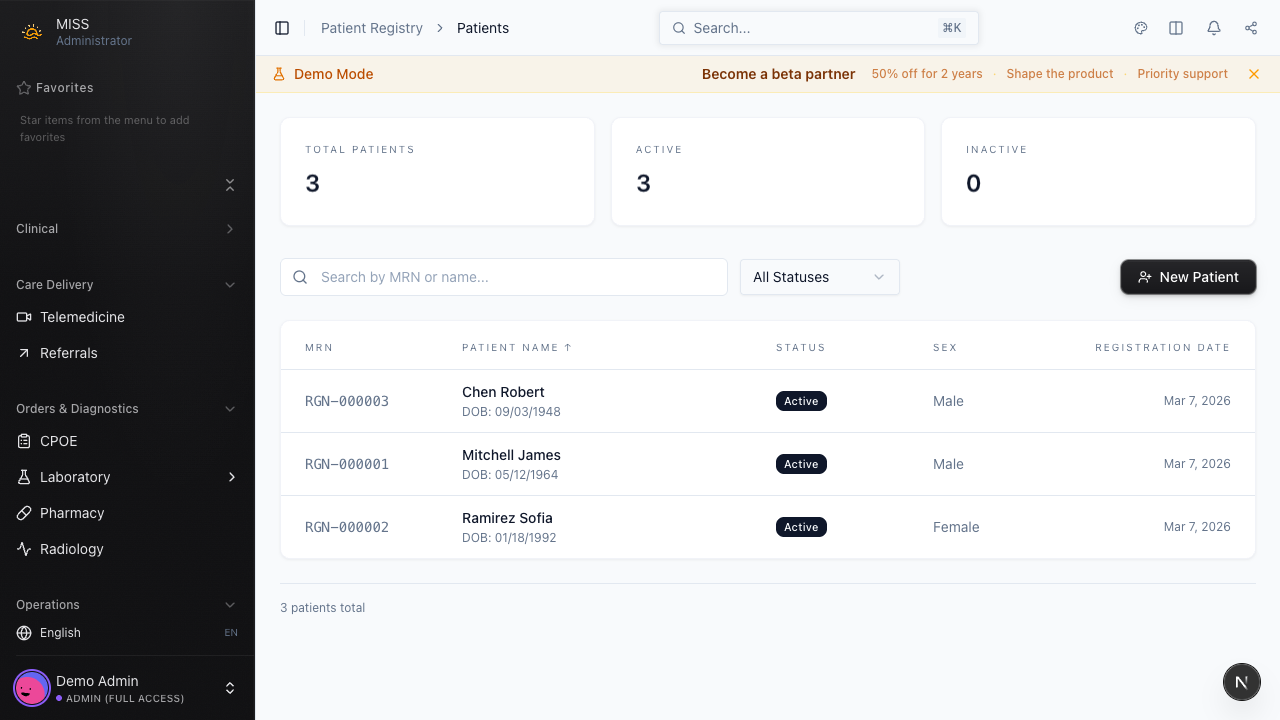Open the theme palette icon in the header

(x=1141, y=28)
